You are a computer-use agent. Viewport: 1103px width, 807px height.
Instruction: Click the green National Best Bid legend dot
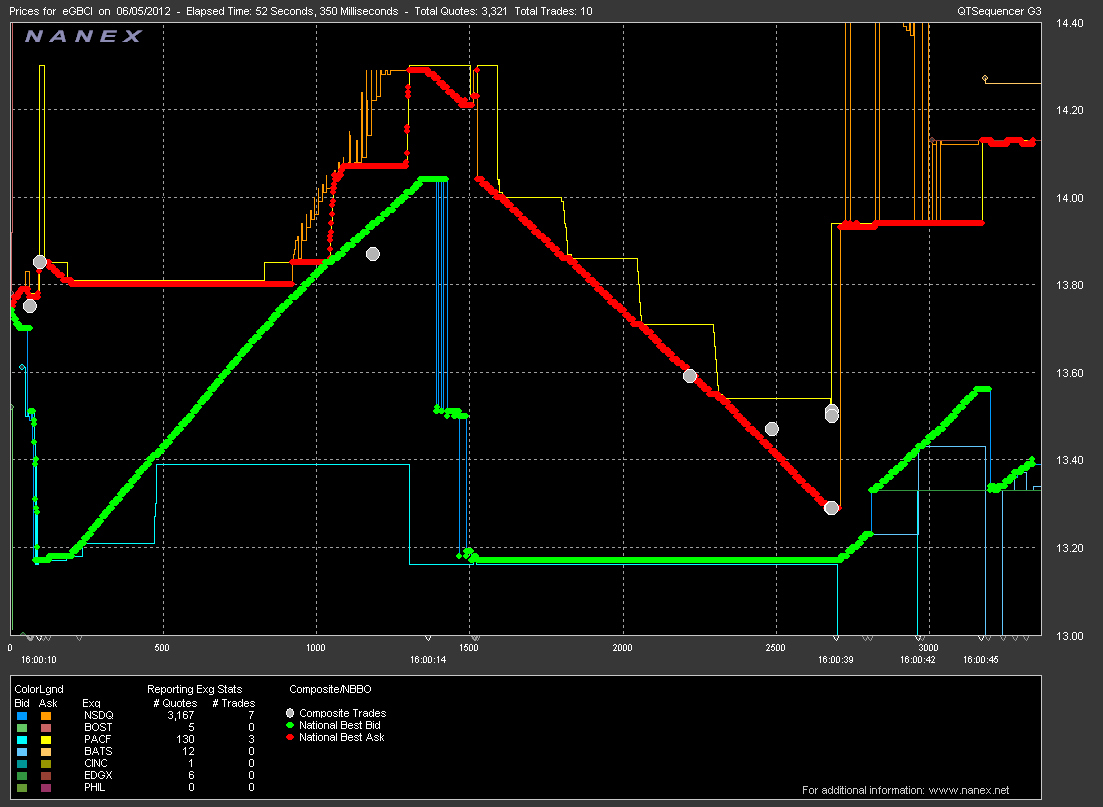[x=290, y=725]
